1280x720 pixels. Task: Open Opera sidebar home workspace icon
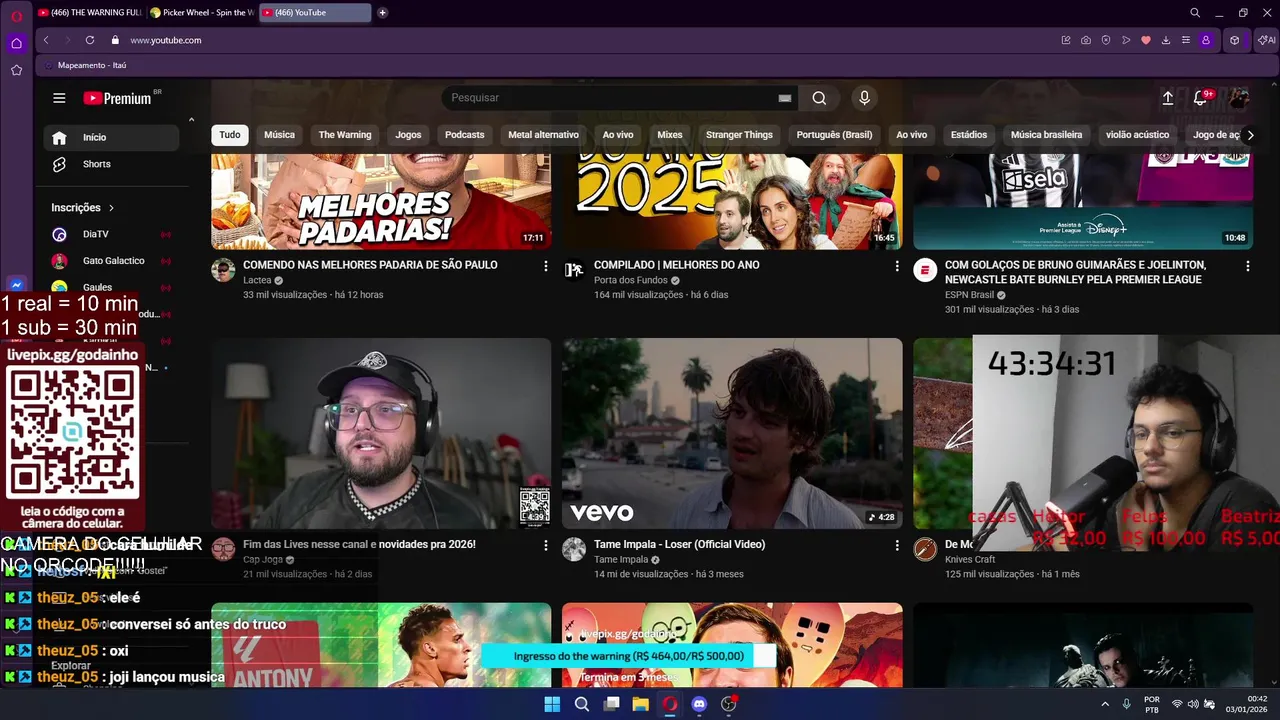pos(16,43)
